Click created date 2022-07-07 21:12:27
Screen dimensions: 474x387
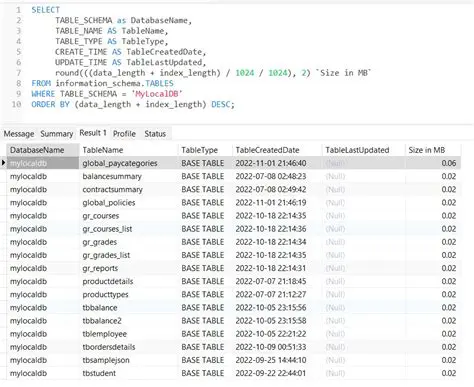click(x=271, y=295)
